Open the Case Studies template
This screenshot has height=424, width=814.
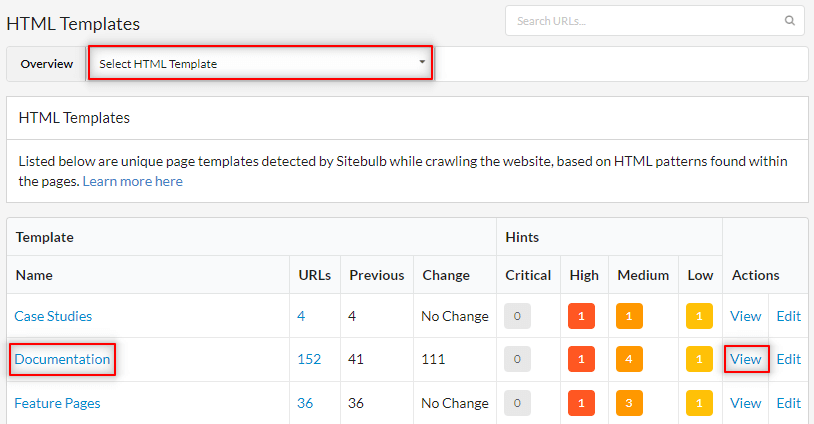pyautogui.click(x=53, y=316)
